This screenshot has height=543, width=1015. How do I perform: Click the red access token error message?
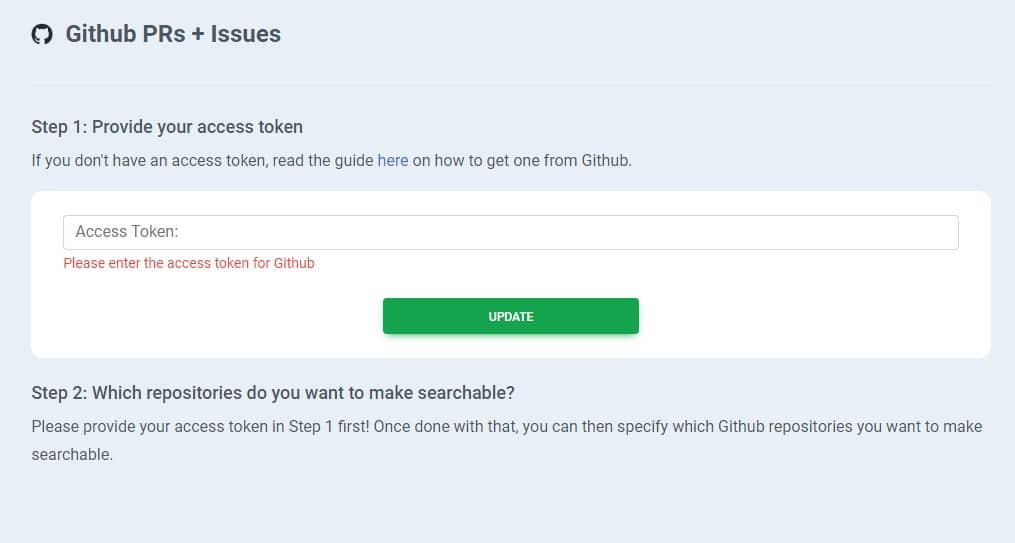(189, 263)
